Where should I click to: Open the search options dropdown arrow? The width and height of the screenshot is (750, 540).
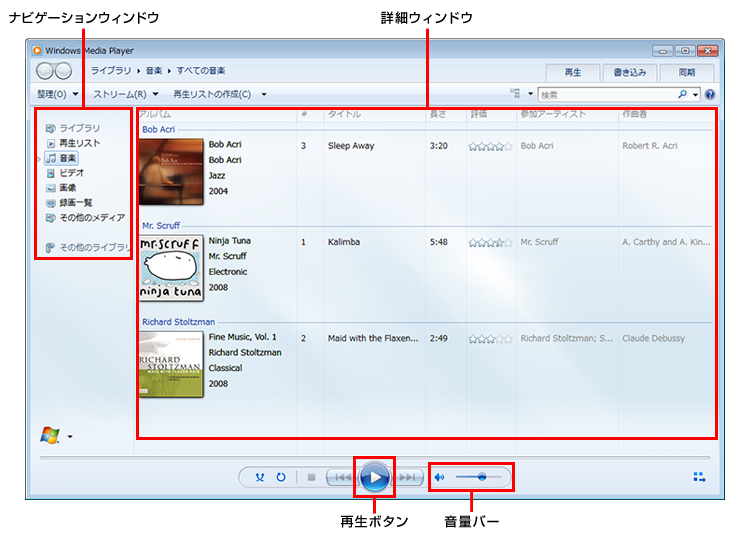coord(695,95)
